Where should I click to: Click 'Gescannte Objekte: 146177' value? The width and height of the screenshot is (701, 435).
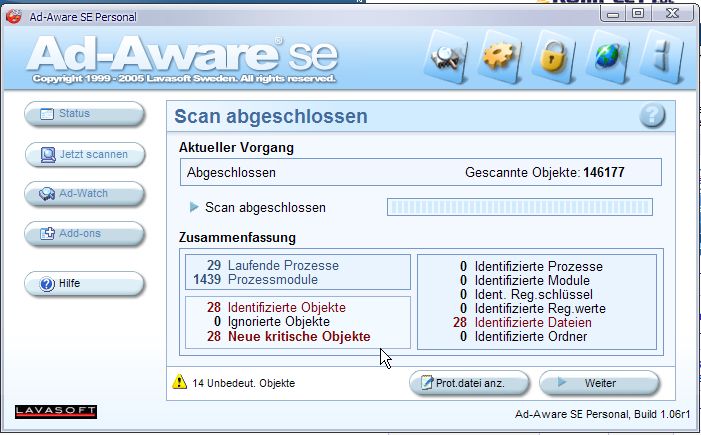coord(545,172)
